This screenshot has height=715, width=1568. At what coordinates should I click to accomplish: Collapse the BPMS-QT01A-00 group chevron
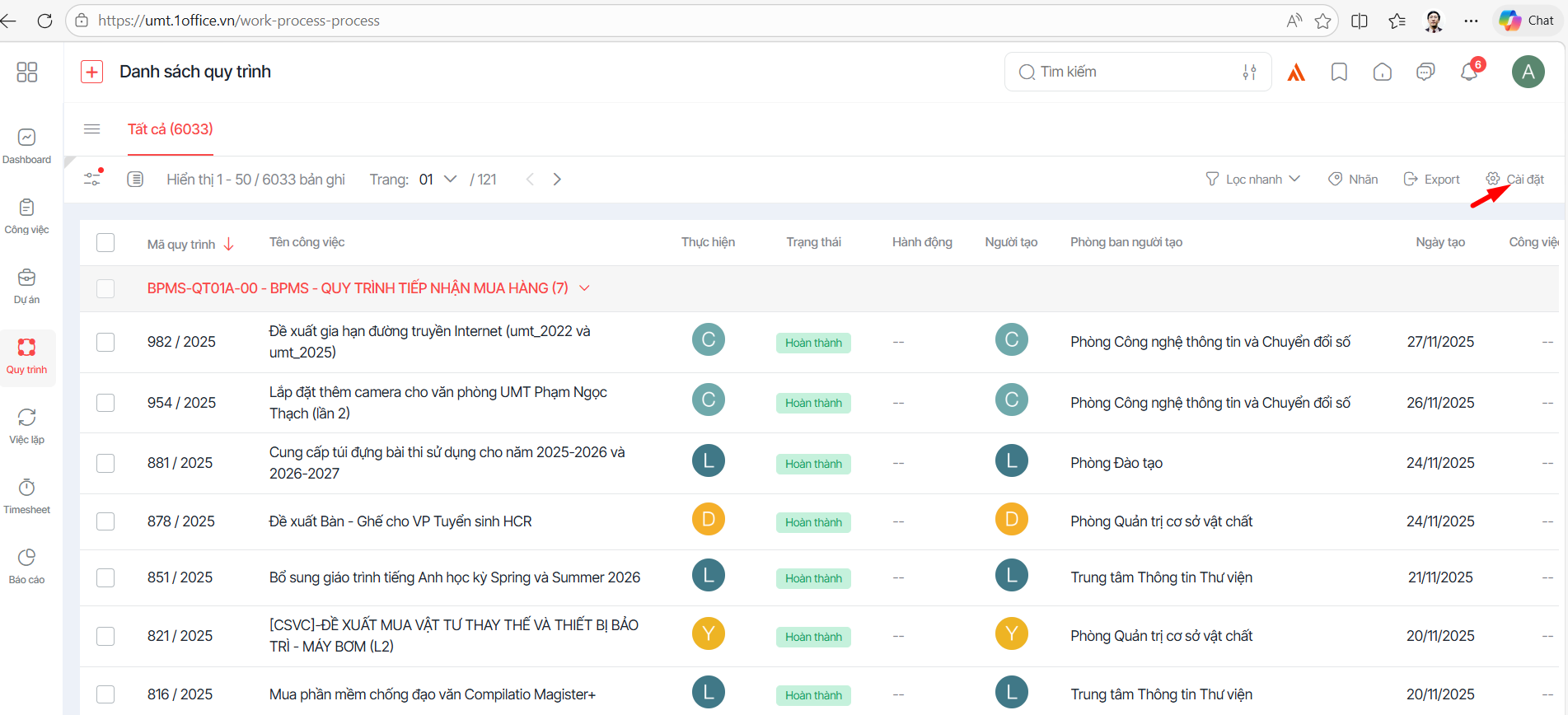tap(585, 288)
